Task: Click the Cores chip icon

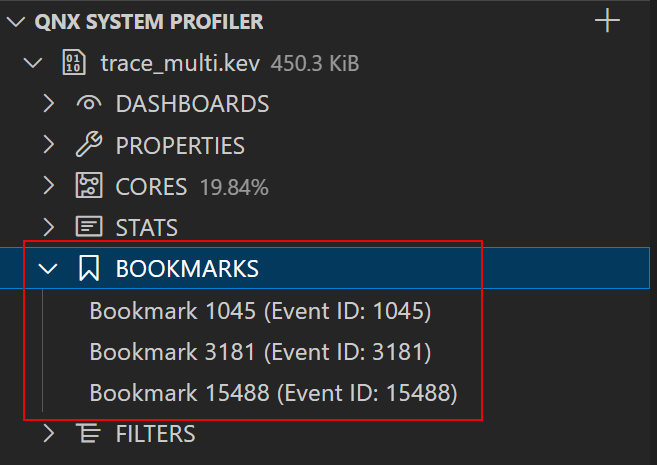Action: pyautogui.click(x=89, y=186)
